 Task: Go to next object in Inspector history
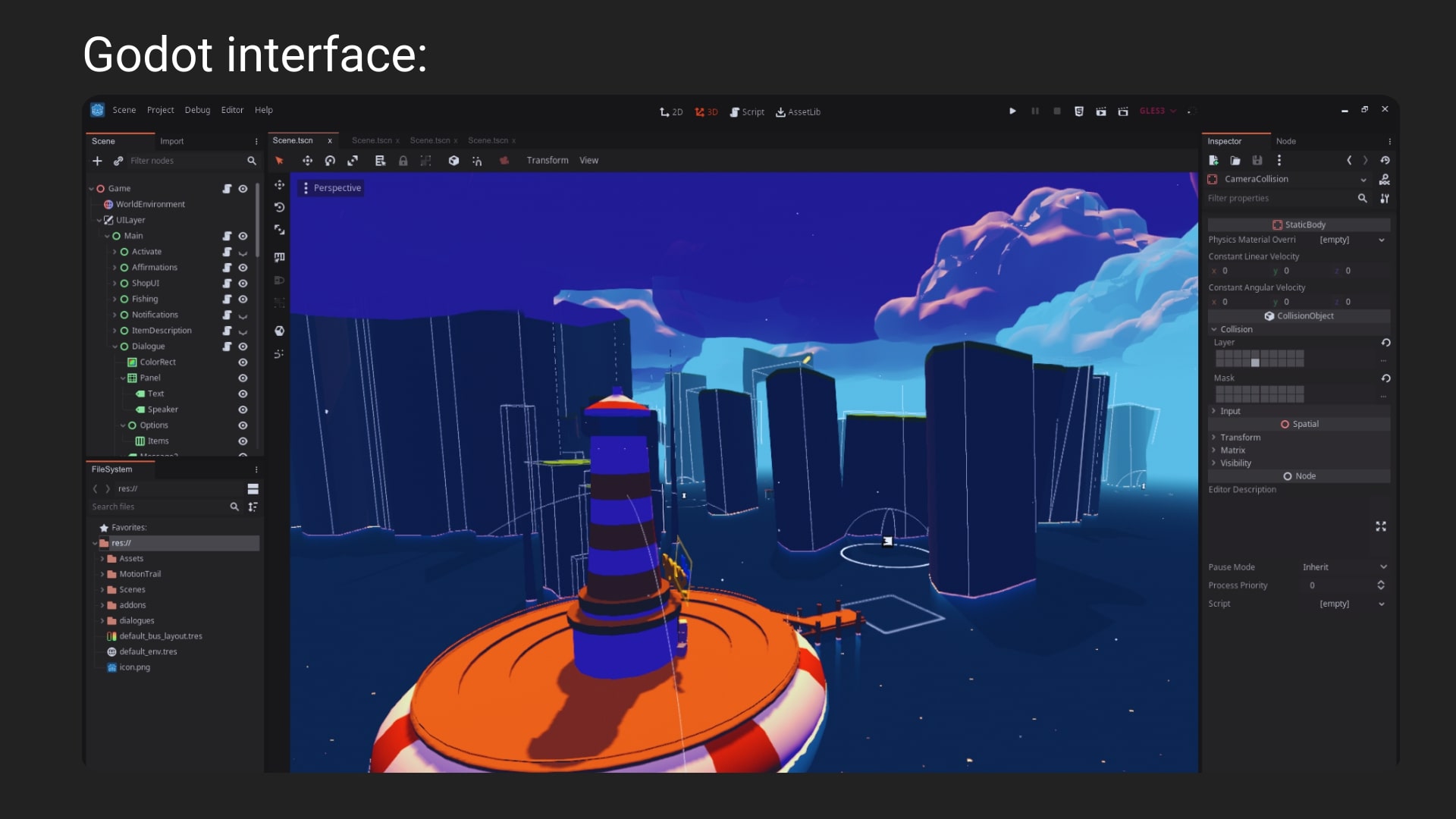tap(1366, 160)
